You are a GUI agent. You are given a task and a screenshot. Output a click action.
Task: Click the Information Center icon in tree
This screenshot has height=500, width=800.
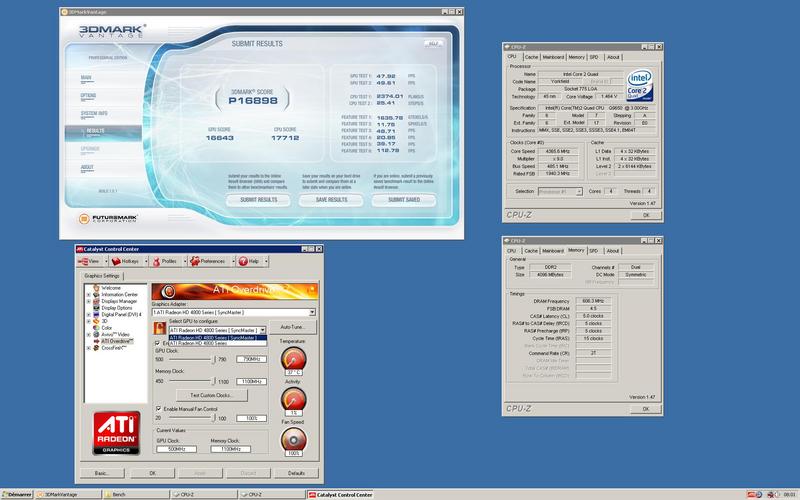click(96, 294)
